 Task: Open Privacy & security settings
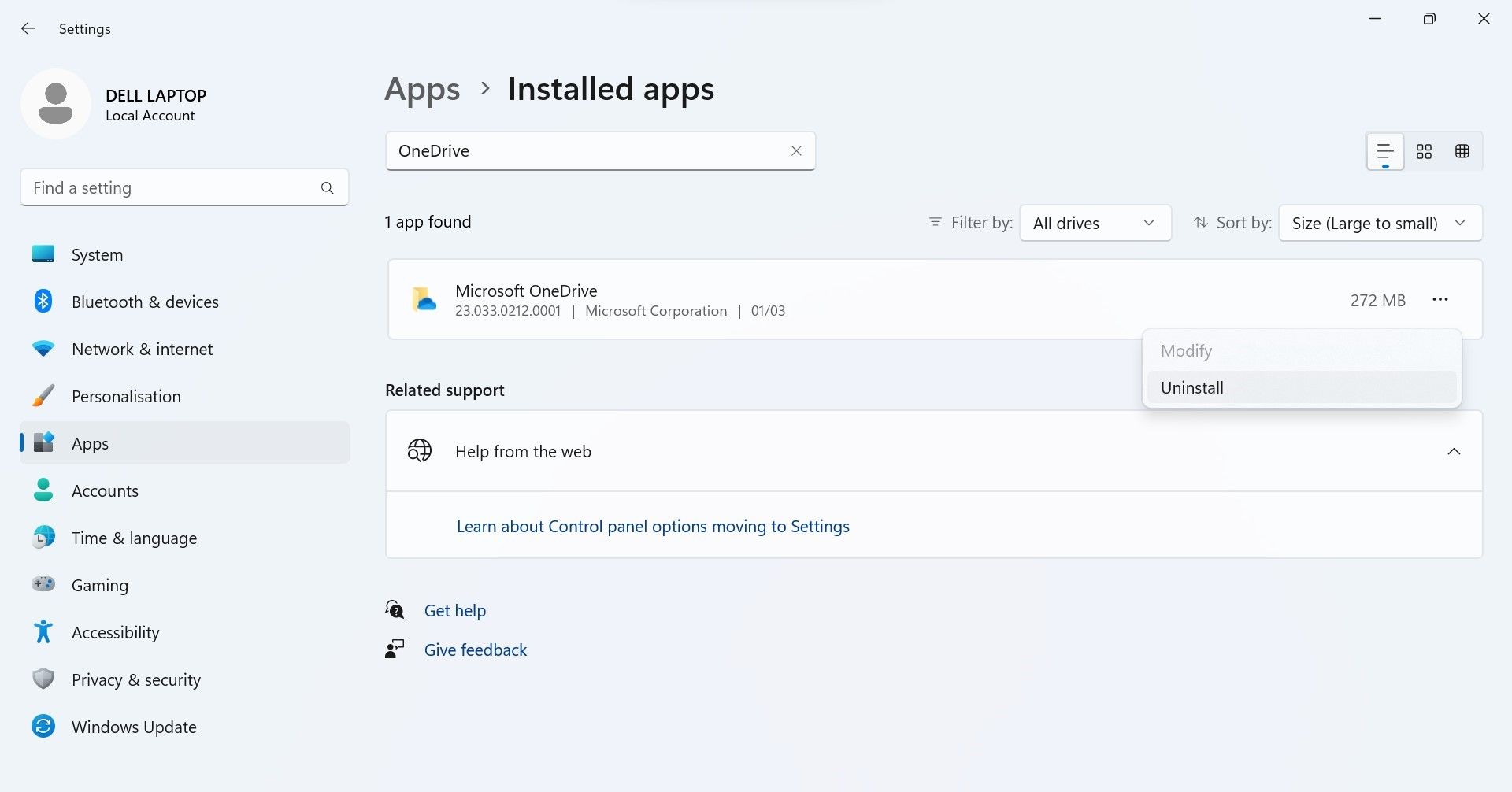[135, 679]
